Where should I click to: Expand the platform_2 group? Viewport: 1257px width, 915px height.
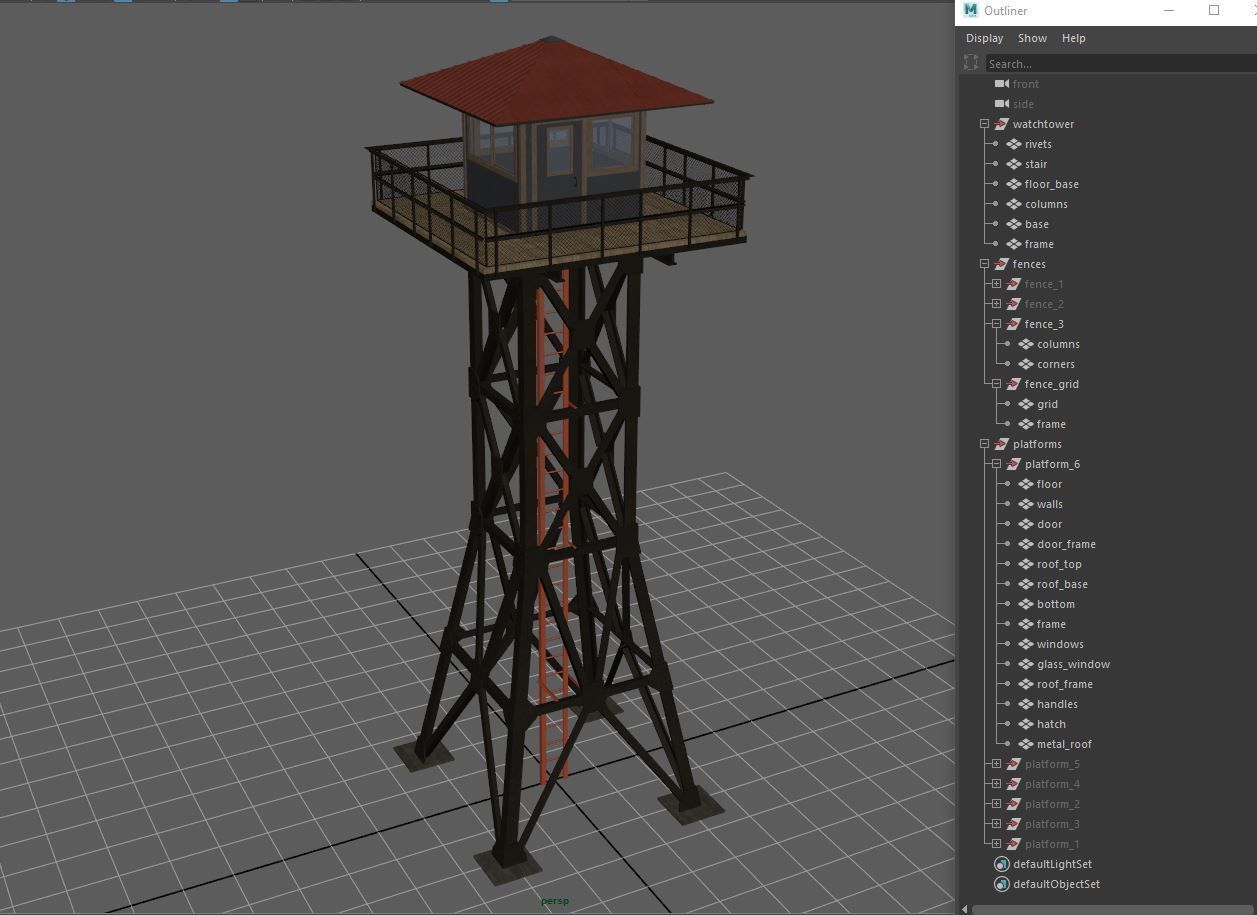996,804
